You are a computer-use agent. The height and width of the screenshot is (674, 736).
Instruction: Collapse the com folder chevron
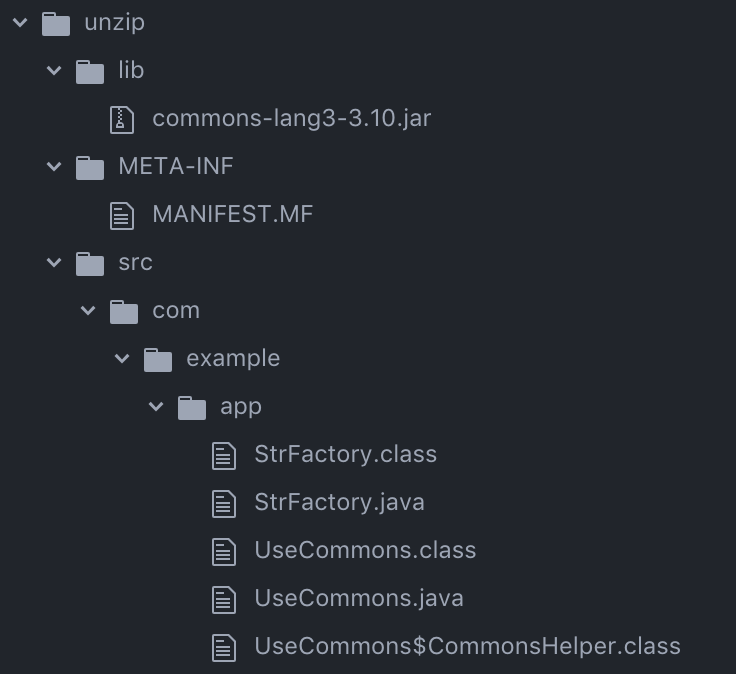click(88, 311)
